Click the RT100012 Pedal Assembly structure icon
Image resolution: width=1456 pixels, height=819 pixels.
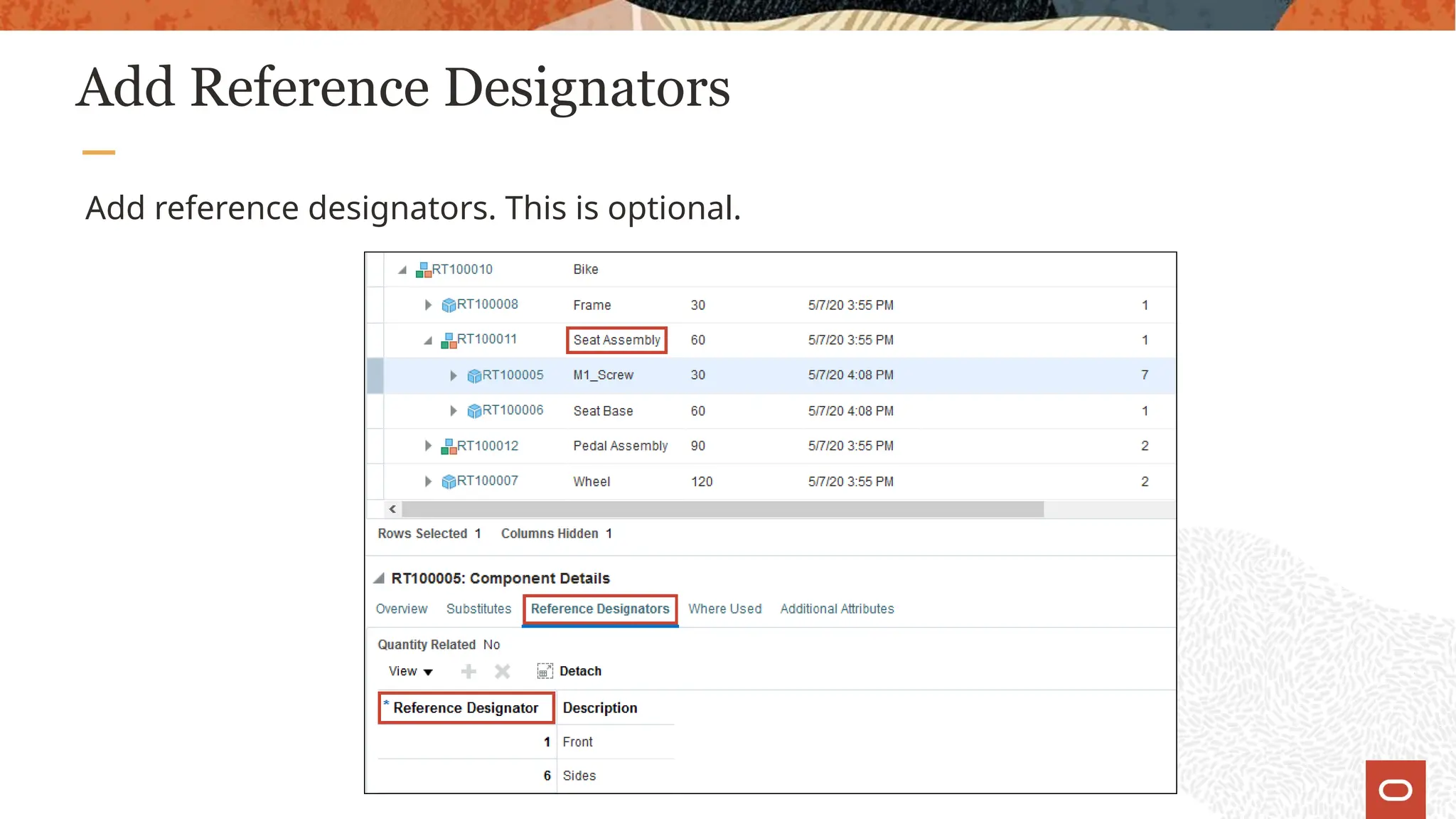point(449,446)
